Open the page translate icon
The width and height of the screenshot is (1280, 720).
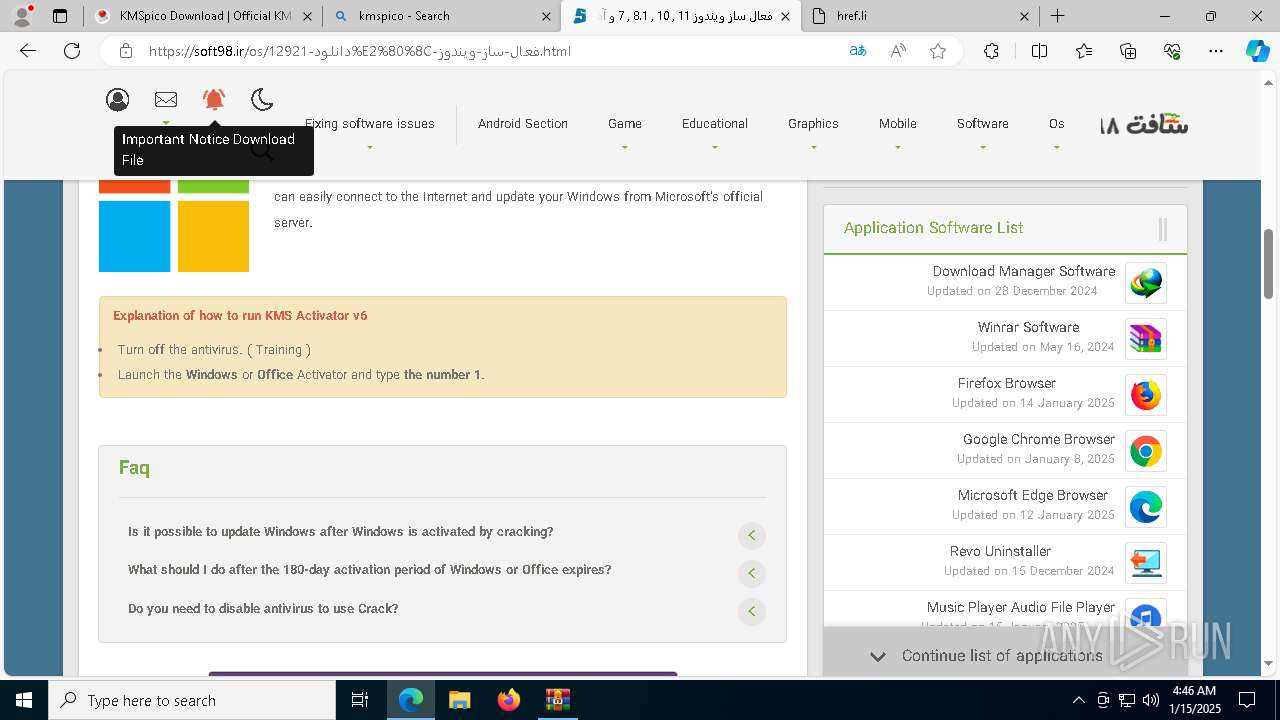click(x=858, y=51)
